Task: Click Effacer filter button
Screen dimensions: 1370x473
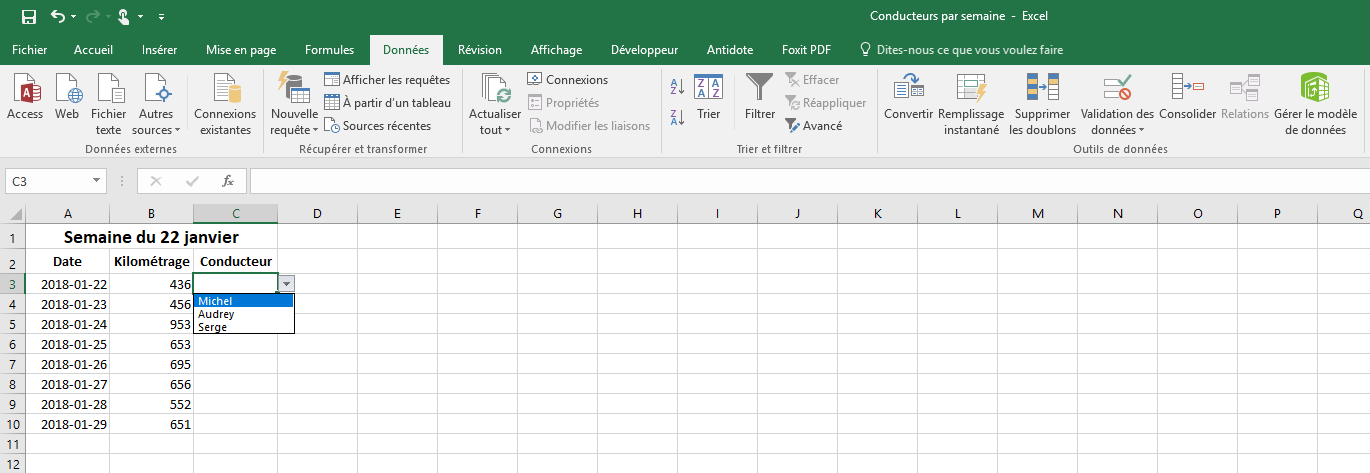Action: tap(812, 80)
